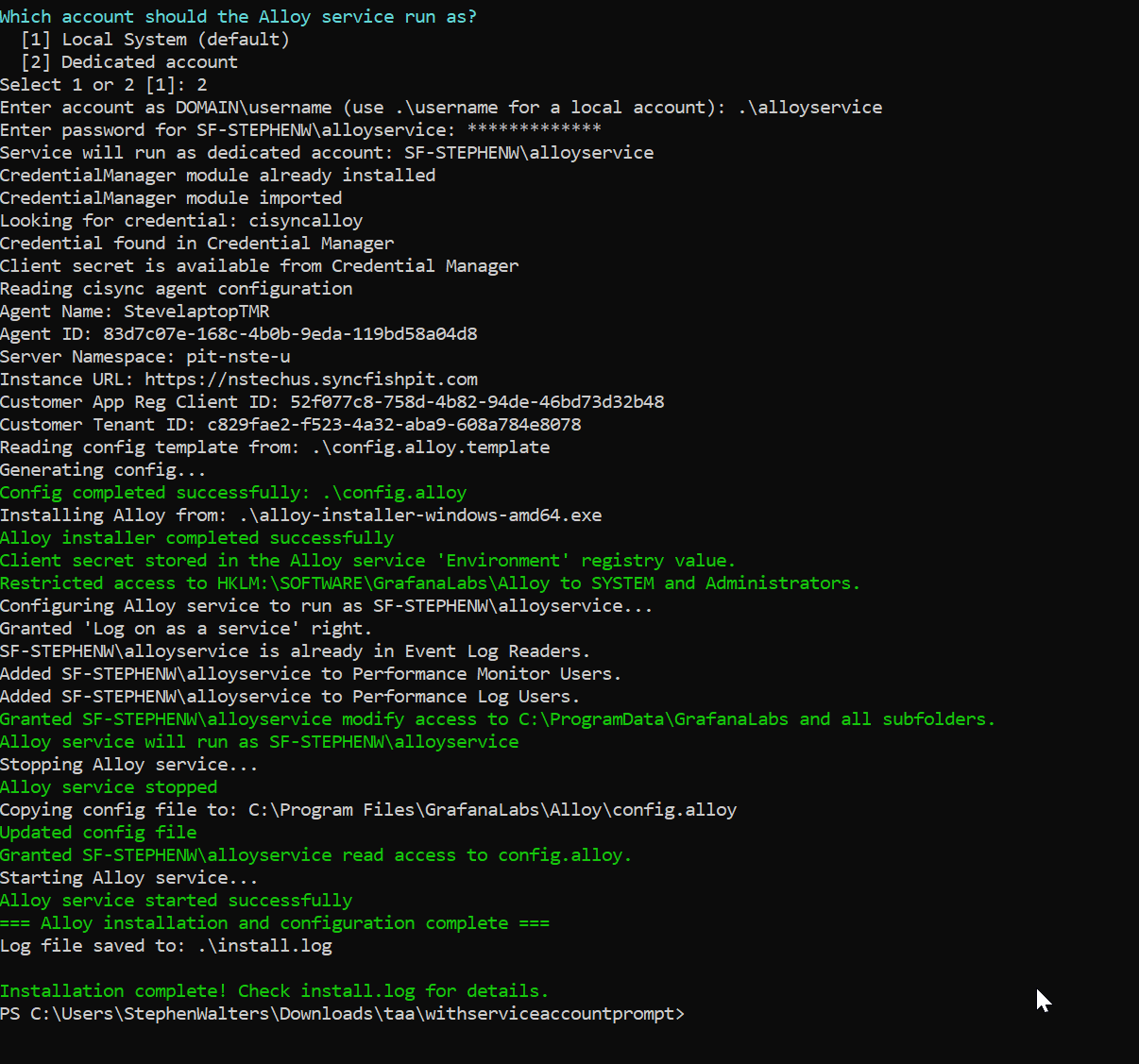This screenshot has height=1064, width=1139.
Task: Click "Installing Alloy from" installer exe line
Action: 301,515
